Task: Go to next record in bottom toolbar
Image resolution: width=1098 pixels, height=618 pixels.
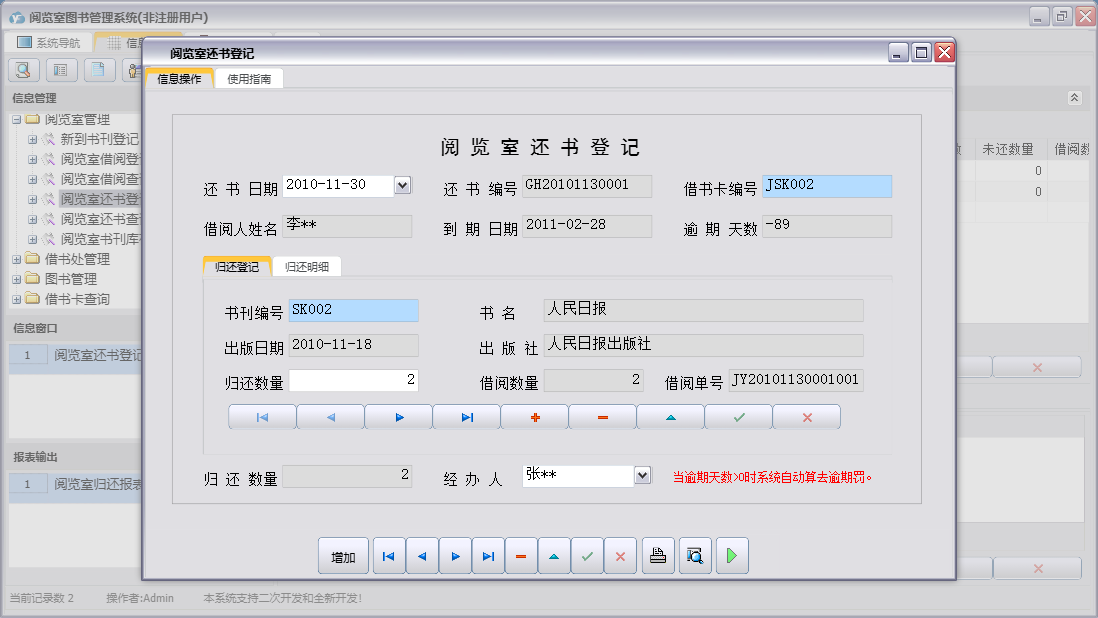Action: tap(455, 556)
